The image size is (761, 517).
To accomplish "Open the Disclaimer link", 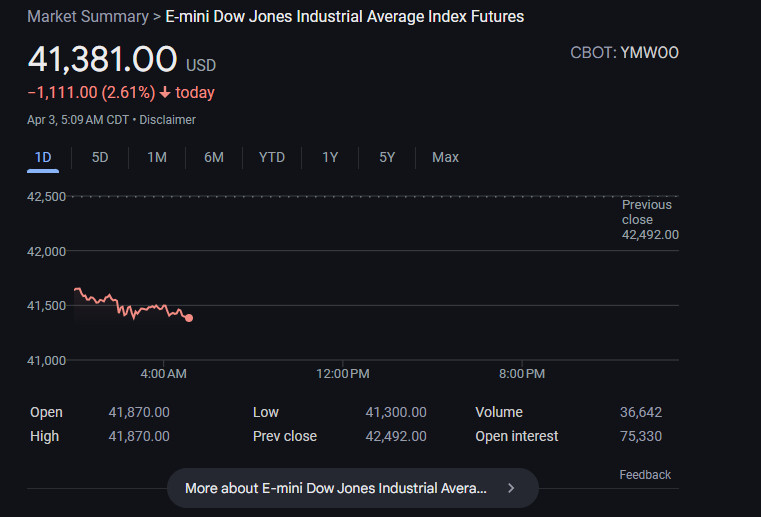I will (167, 120).
